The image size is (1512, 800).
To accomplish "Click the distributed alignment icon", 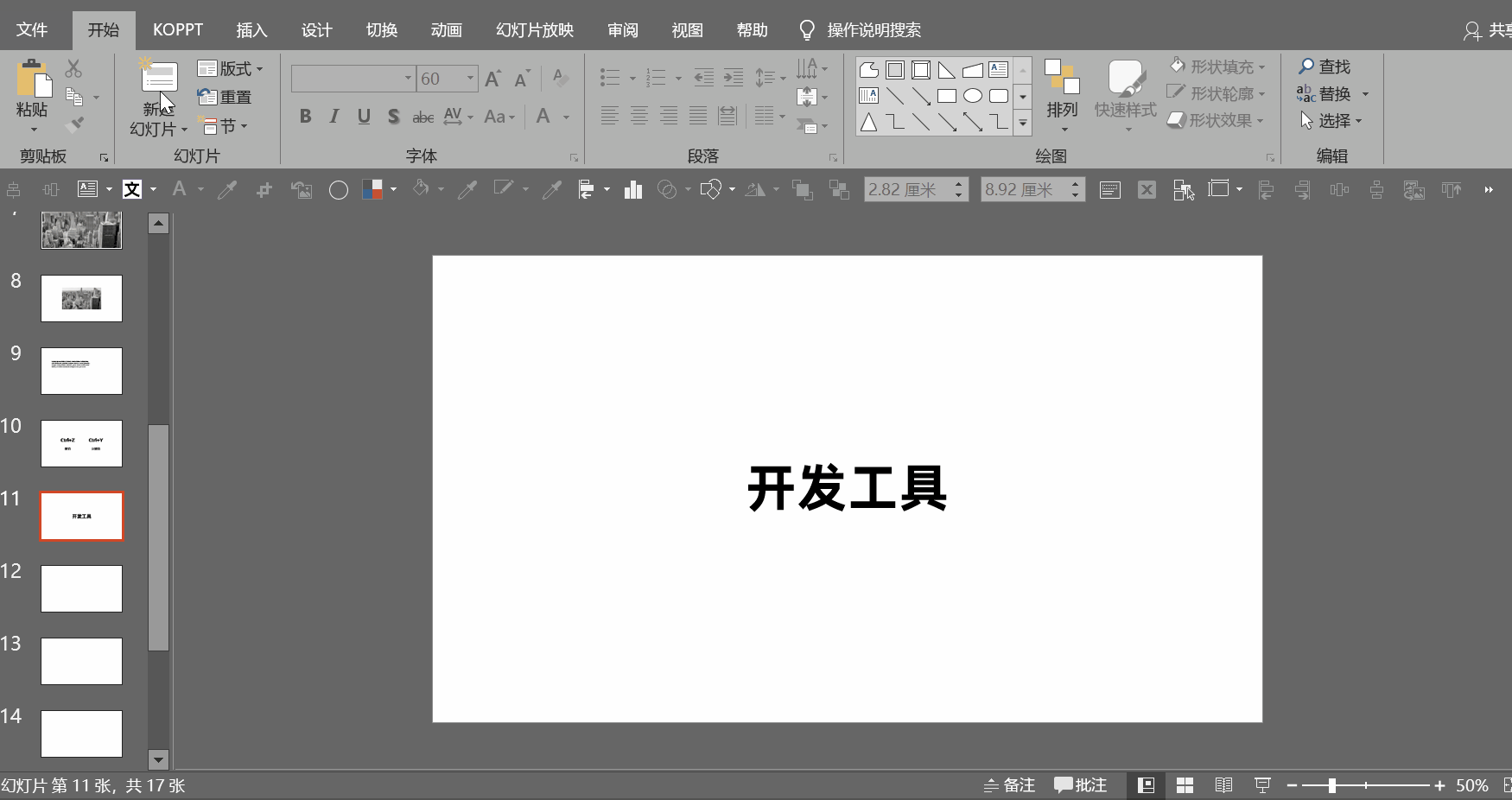I will tap(727, 116).
